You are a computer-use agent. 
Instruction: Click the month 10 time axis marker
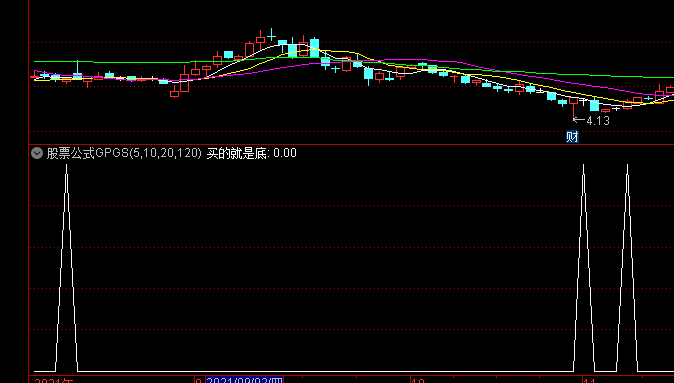click(x=418, y=380)
